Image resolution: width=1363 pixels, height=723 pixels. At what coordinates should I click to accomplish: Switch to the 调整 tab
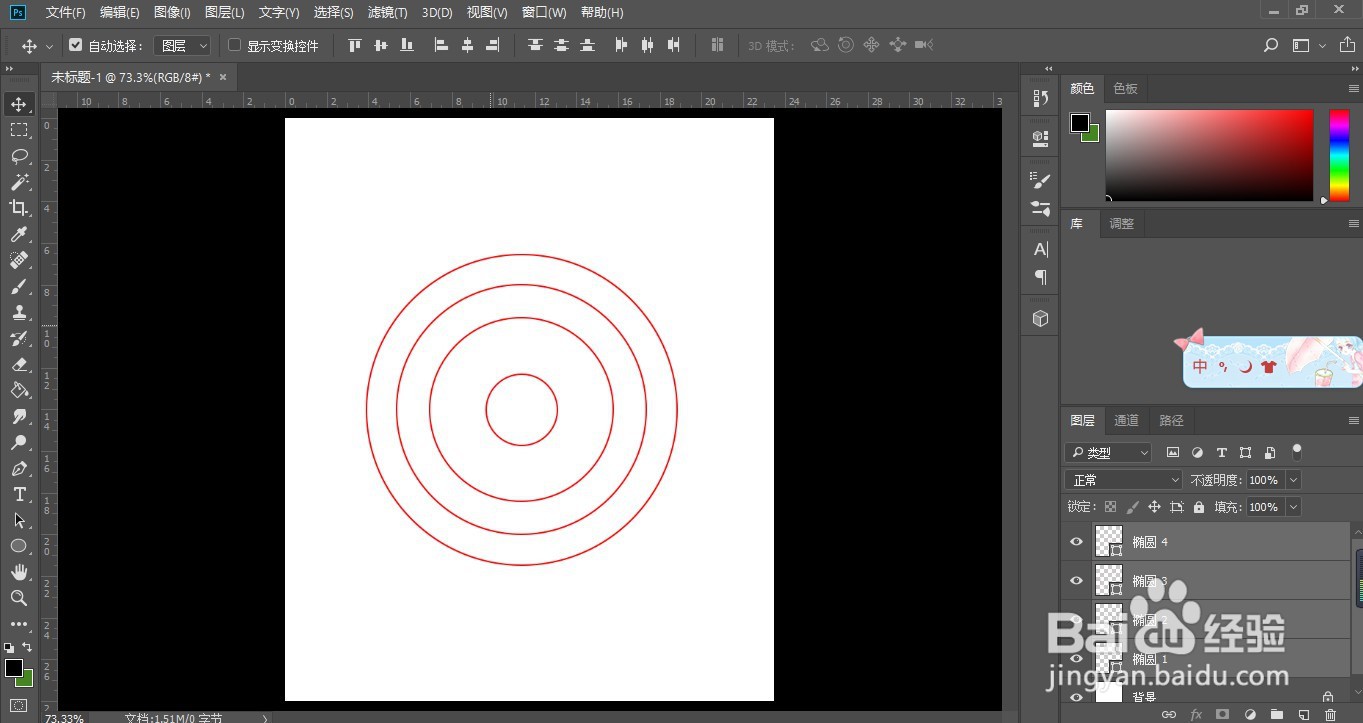pos(1122,223)
